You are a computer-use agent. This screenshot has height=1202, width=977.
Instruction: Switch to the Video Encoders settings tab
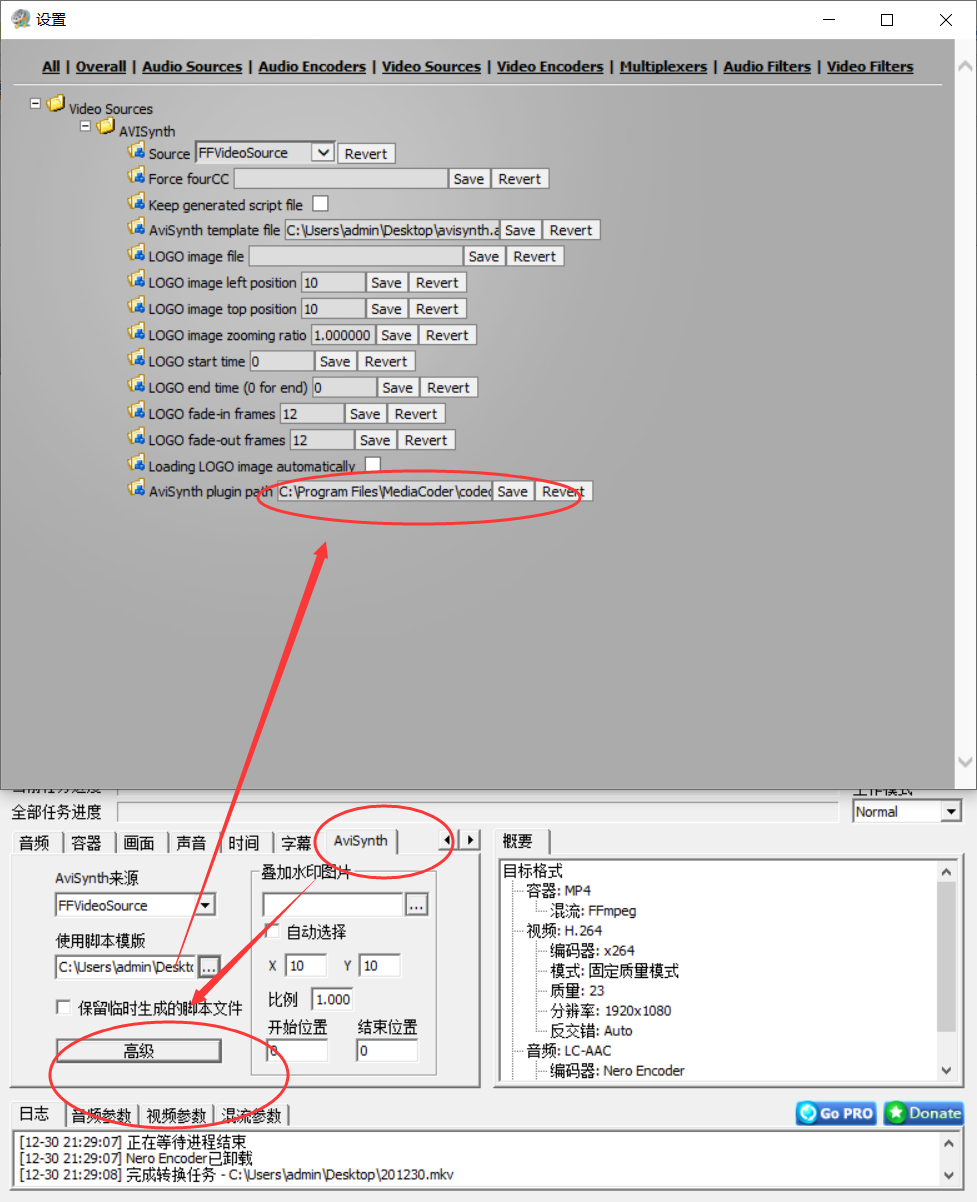(549, 66)
